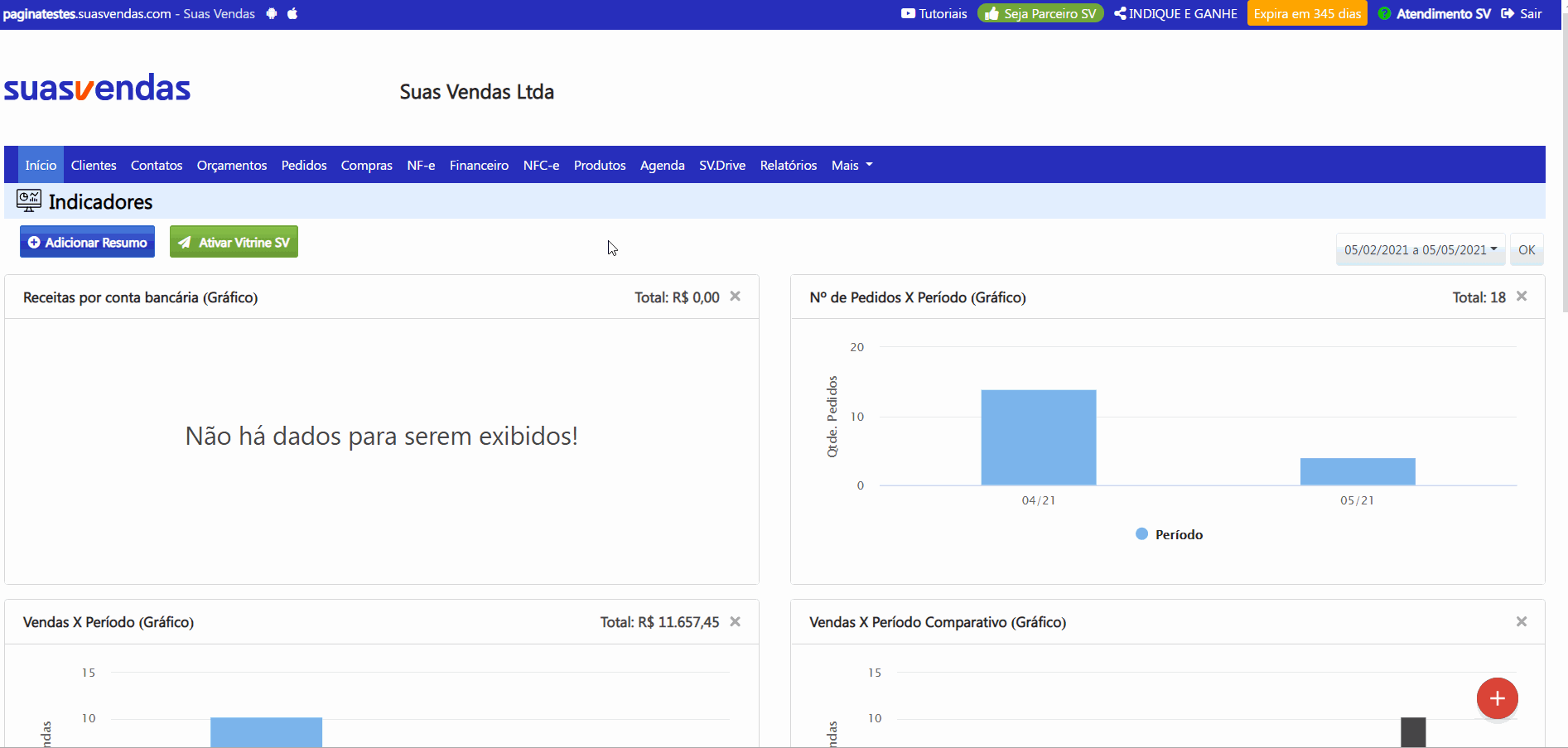This screenshot has height=748, width=1568.
Task: Close Receitas por conta bancária panel
Action: tap(735, 296)
